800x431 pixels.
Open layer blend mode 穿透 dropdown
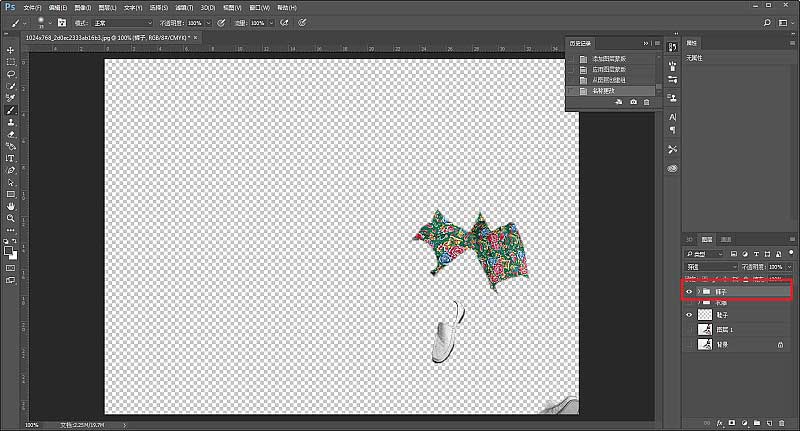[711, 267]
